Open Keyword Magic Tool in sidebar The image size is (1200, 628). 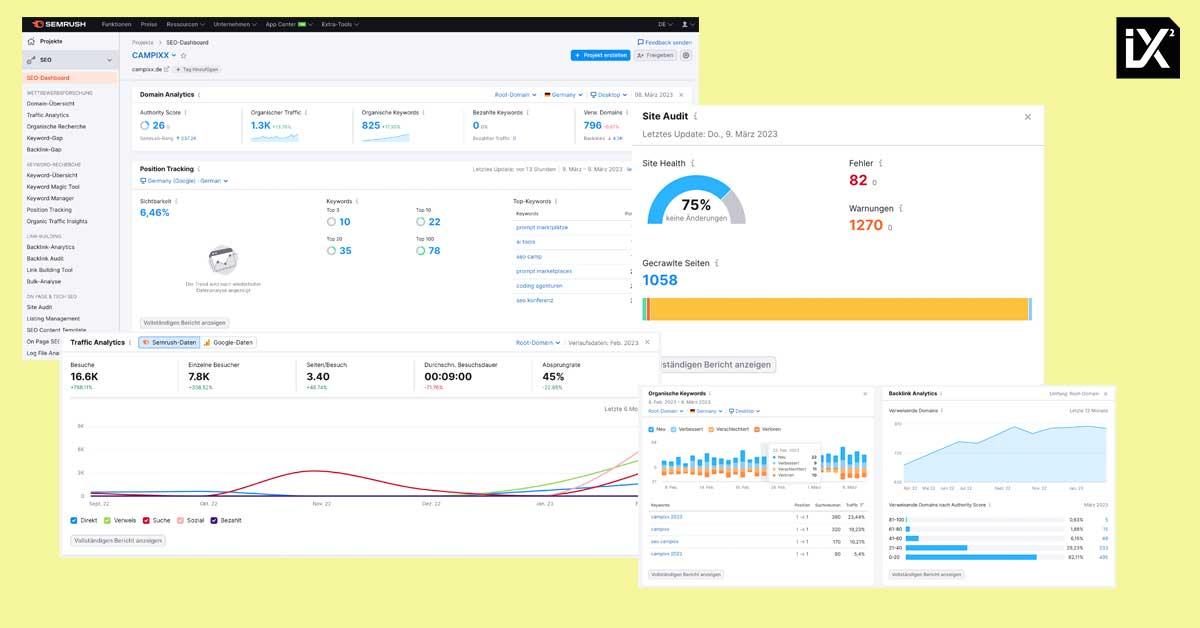[53, 187]
